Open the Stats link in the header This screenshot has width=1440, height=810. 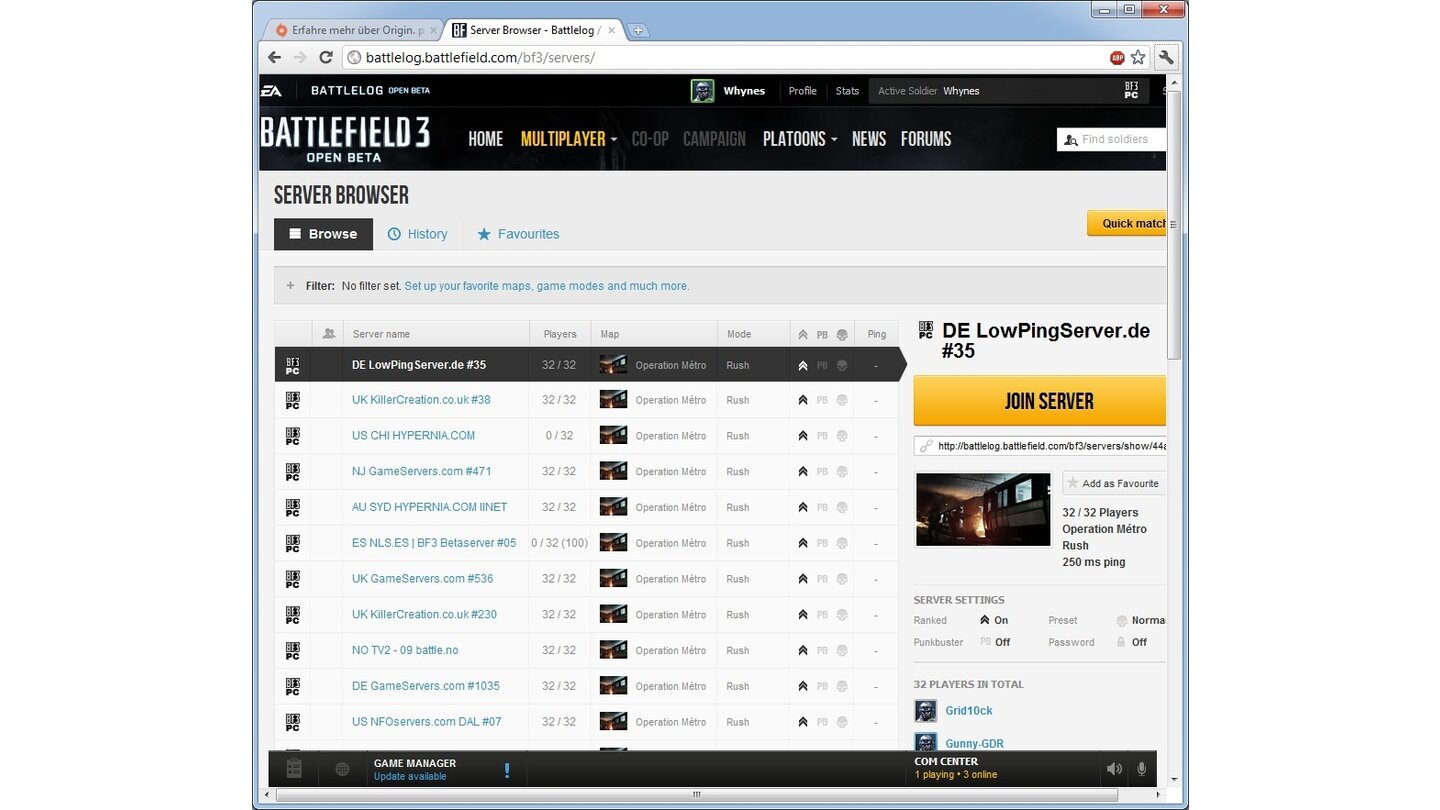(847, 91)
